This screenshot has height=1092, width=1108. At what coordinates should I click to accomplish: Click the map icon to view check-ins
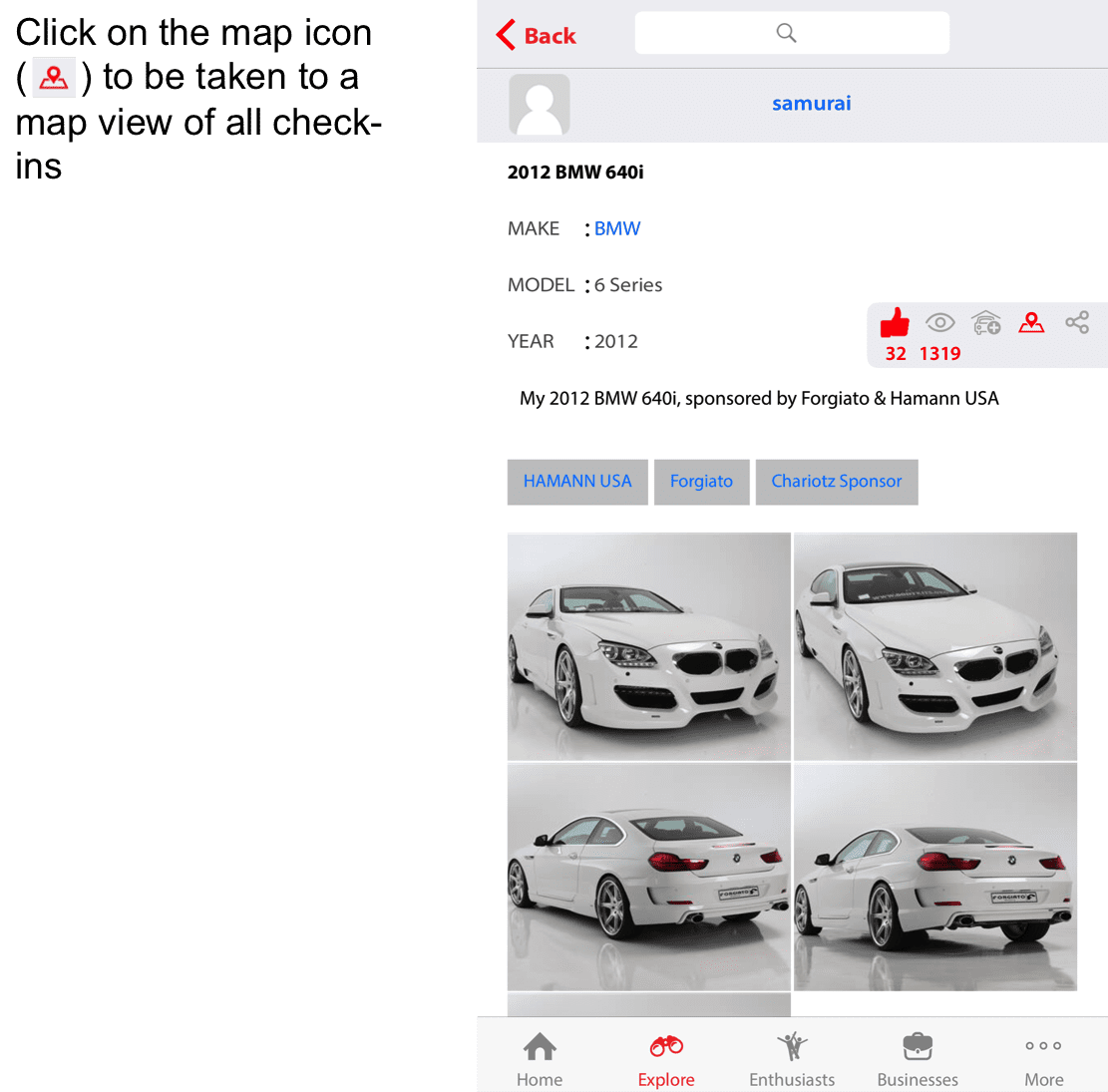click(1031, 322)
